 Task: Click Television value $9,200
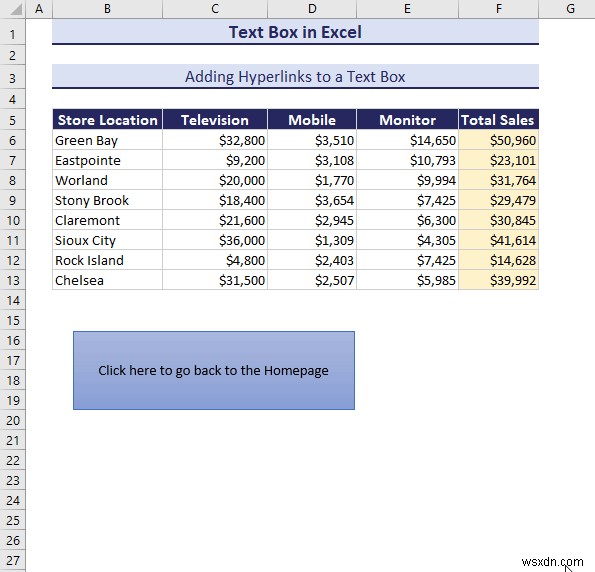[x=215, y=160]
